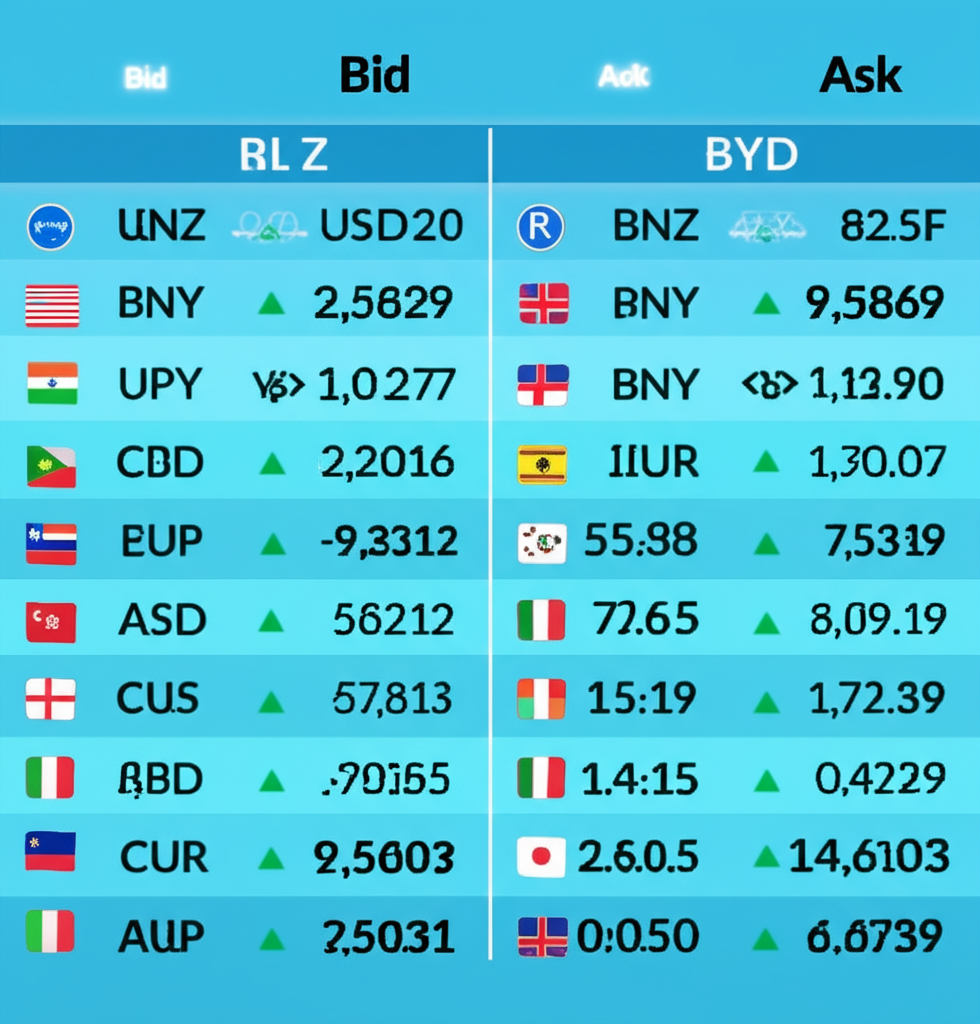This screenshot has width=980, height=1024.
Task: Click the striped flag next to BNY 2,5629
Action: click(52, 305)
